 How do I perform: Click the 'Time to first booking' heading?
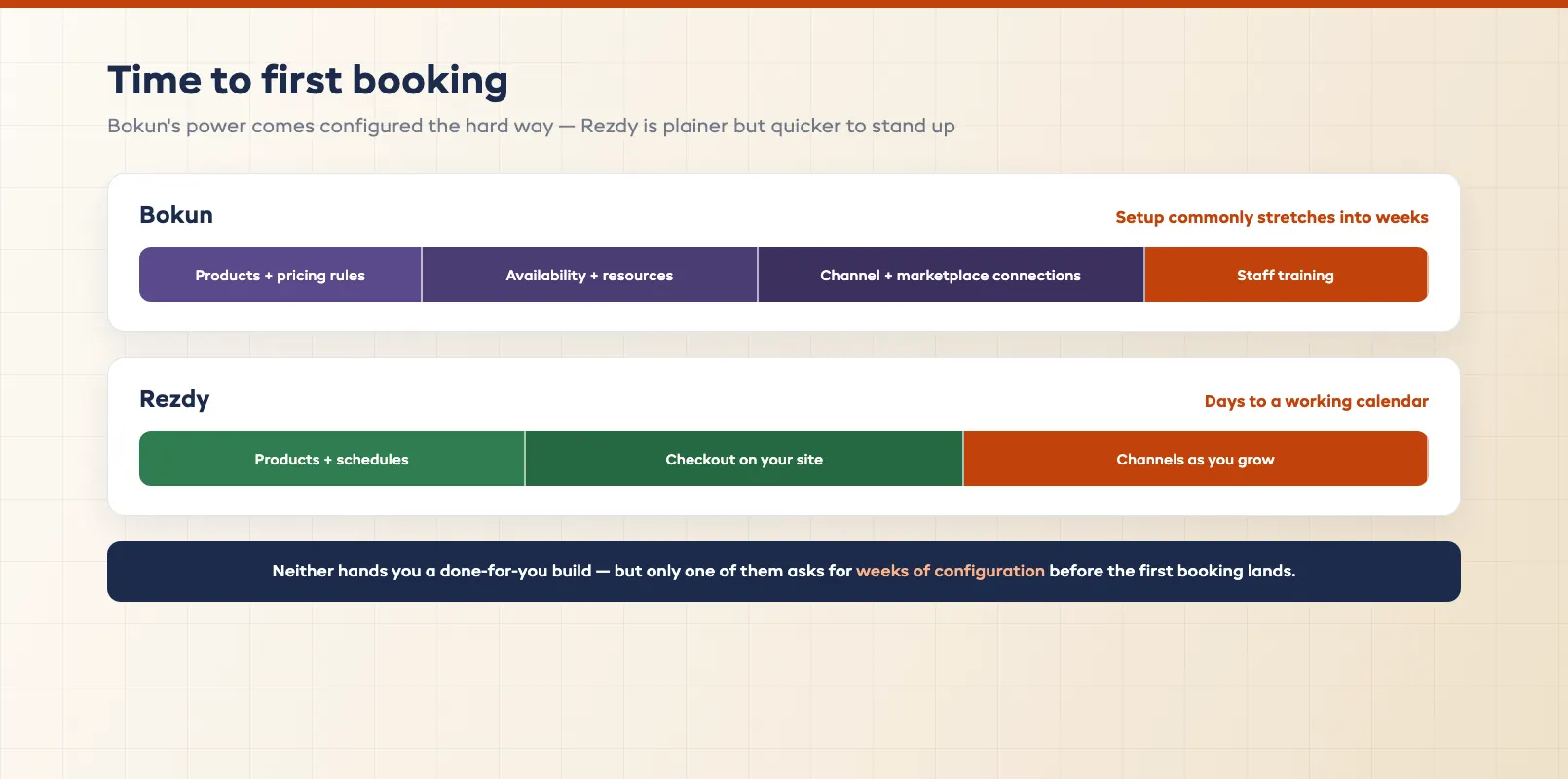click(x=308, y=81)
